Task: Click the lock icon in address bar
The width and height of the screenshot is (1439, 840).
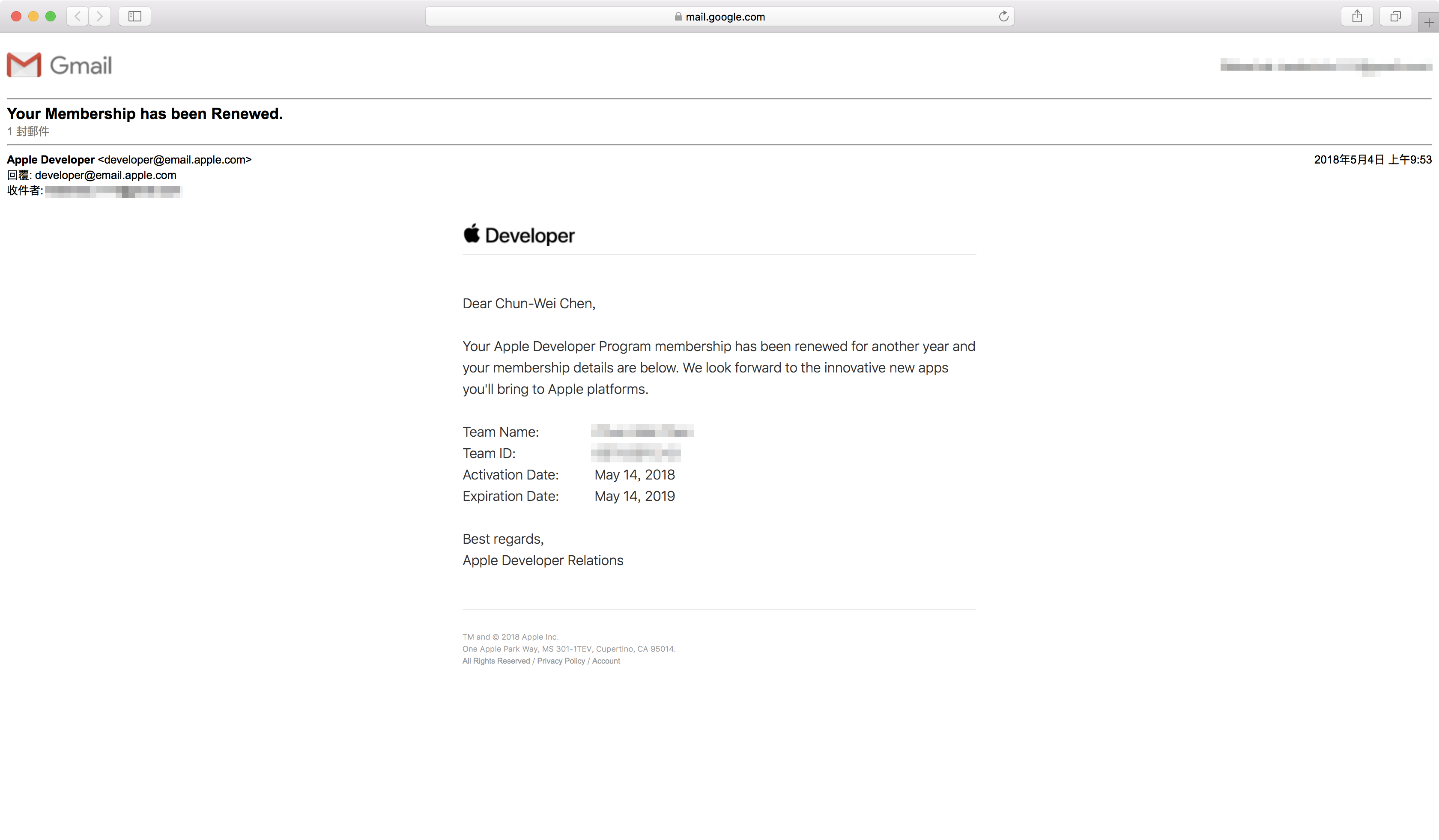Action: point(678,17)
